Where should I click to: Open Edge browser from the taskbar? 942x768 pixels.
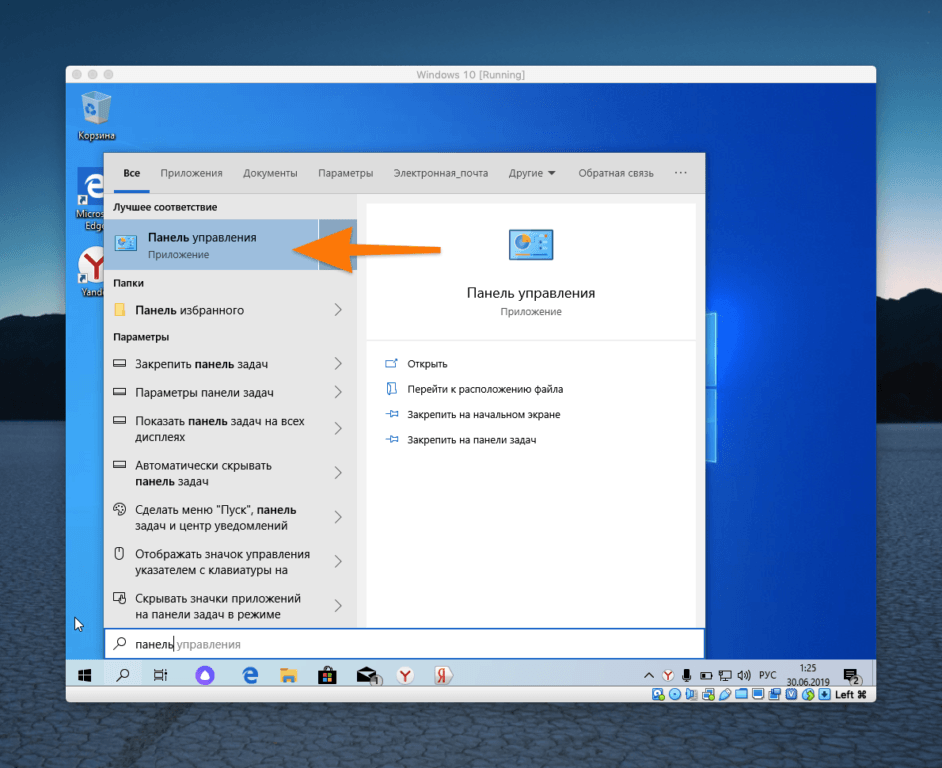[x=250, y=675]
